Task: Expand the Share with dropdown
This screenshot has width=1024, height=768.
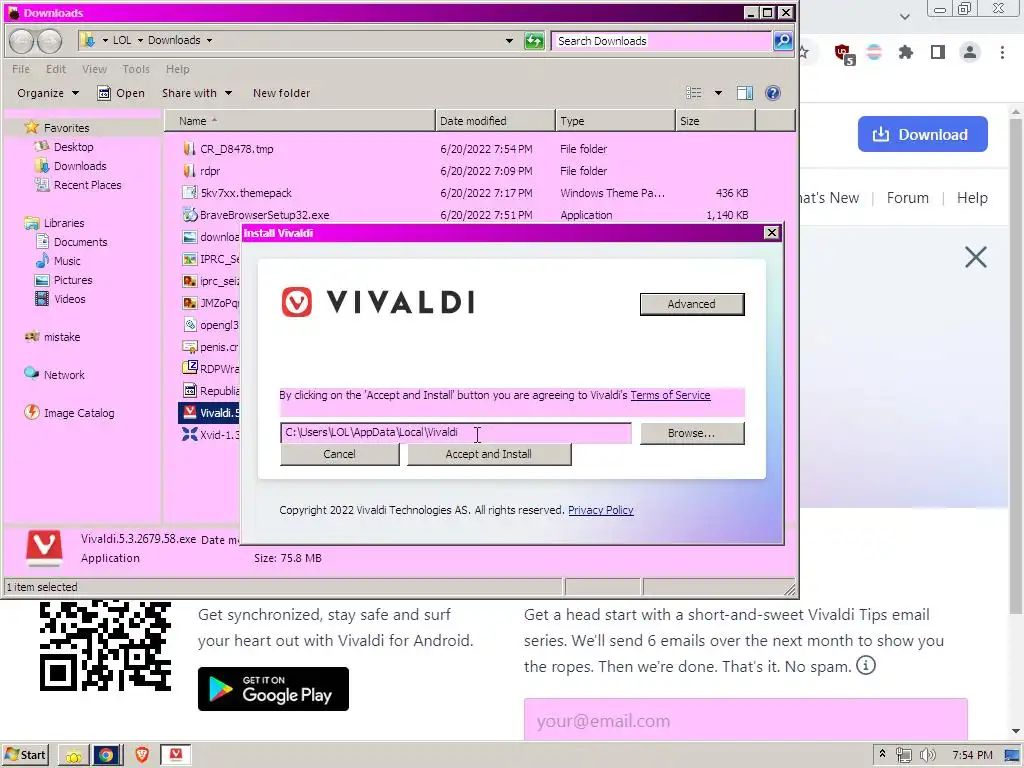Action: click(x=197, y=93)
